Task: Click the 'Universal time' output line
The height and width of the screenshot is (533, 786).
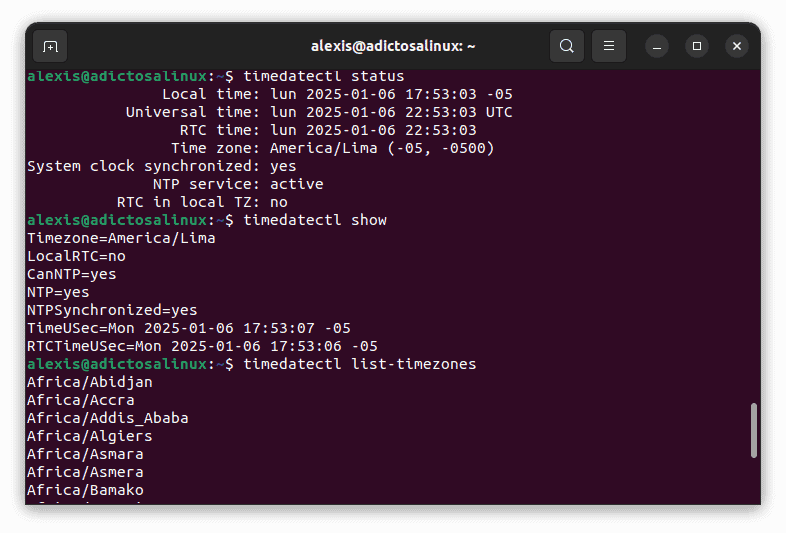Action: pyautogui.click(x=318, y=112)
